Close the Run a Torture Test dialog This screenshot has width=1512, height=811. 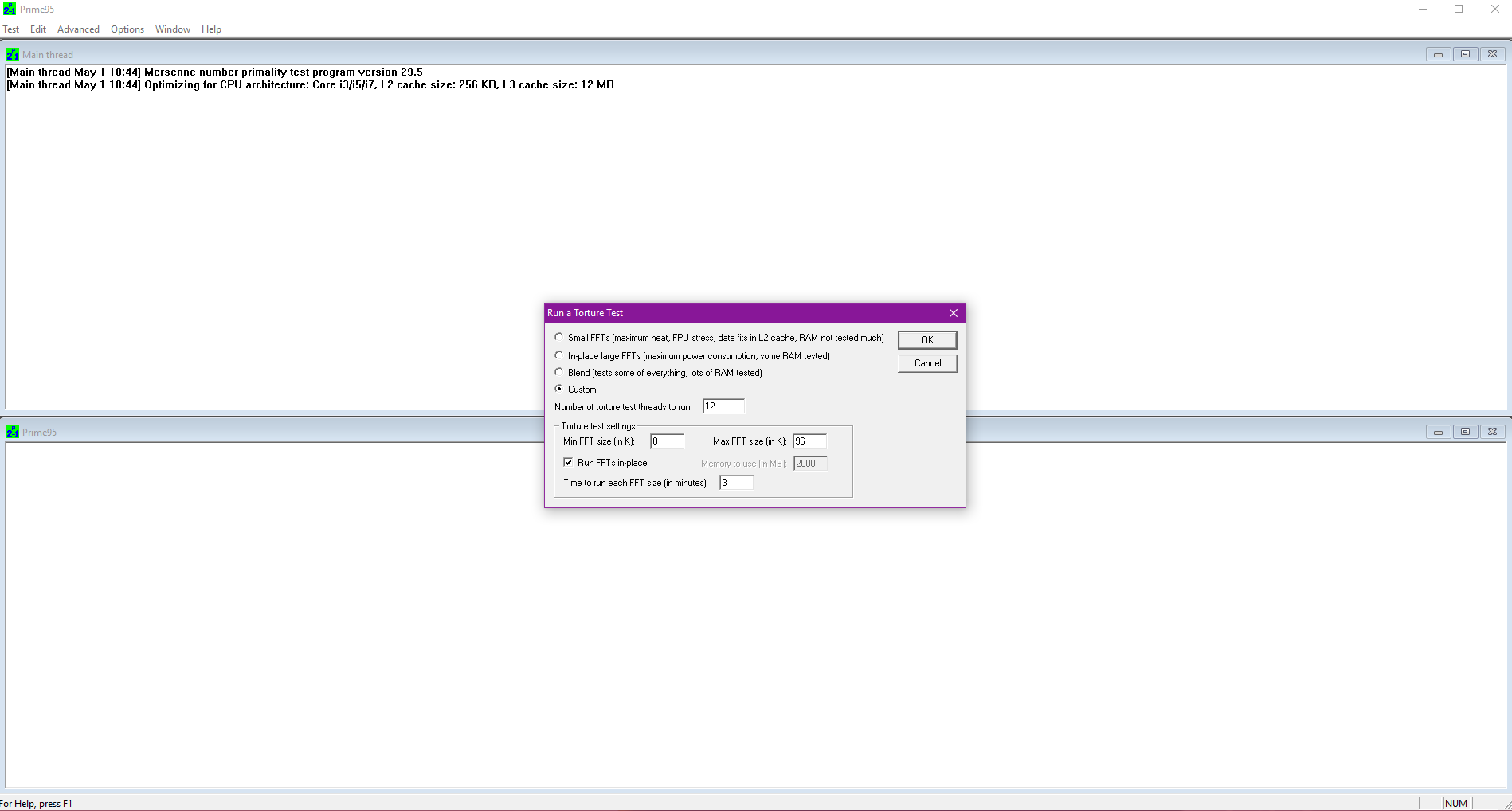953,313
